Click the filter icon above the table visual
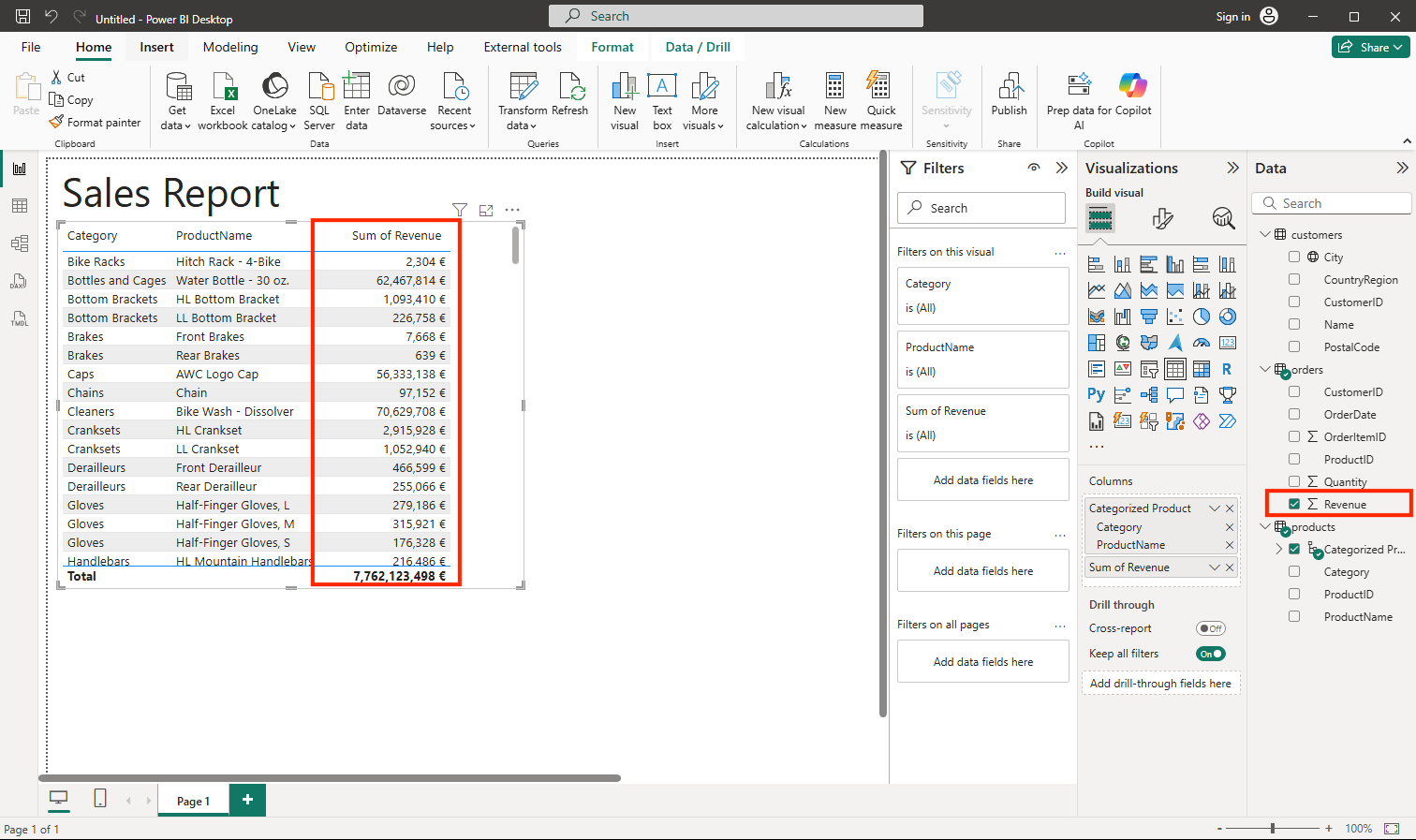 point(460,210)
